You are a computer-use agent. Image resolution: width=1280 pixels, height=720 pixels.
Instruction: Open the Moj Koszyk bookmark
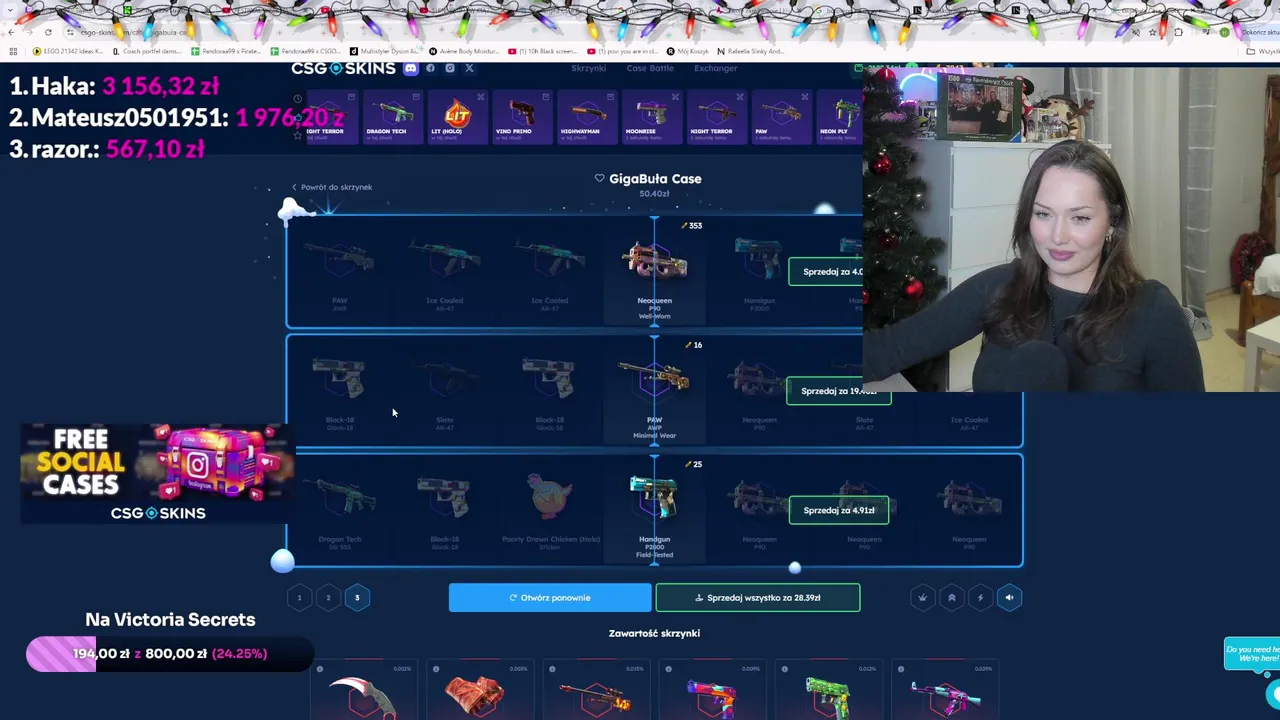pyautogui.click(x=687, y=51)
